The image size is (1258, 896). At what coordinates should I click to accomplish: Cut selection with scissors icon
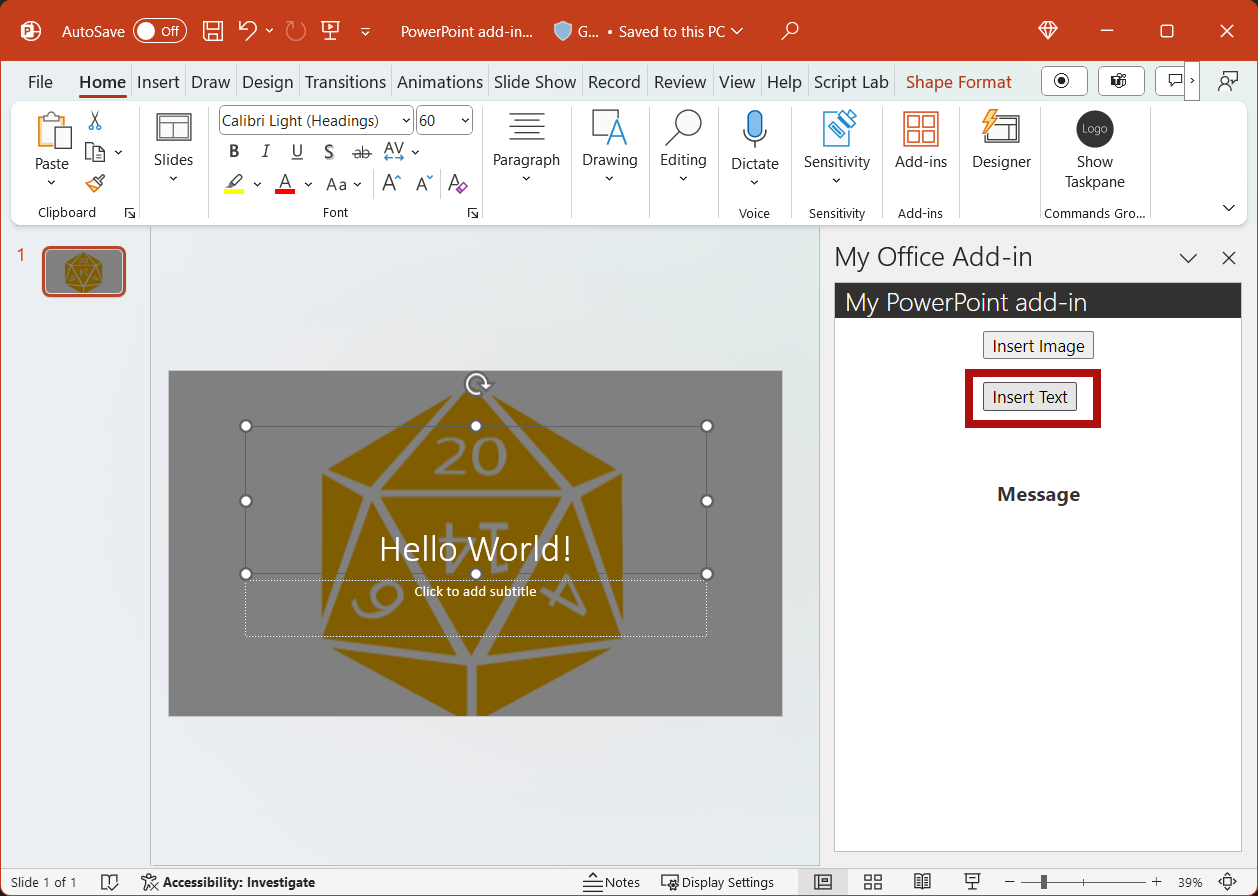95,121
